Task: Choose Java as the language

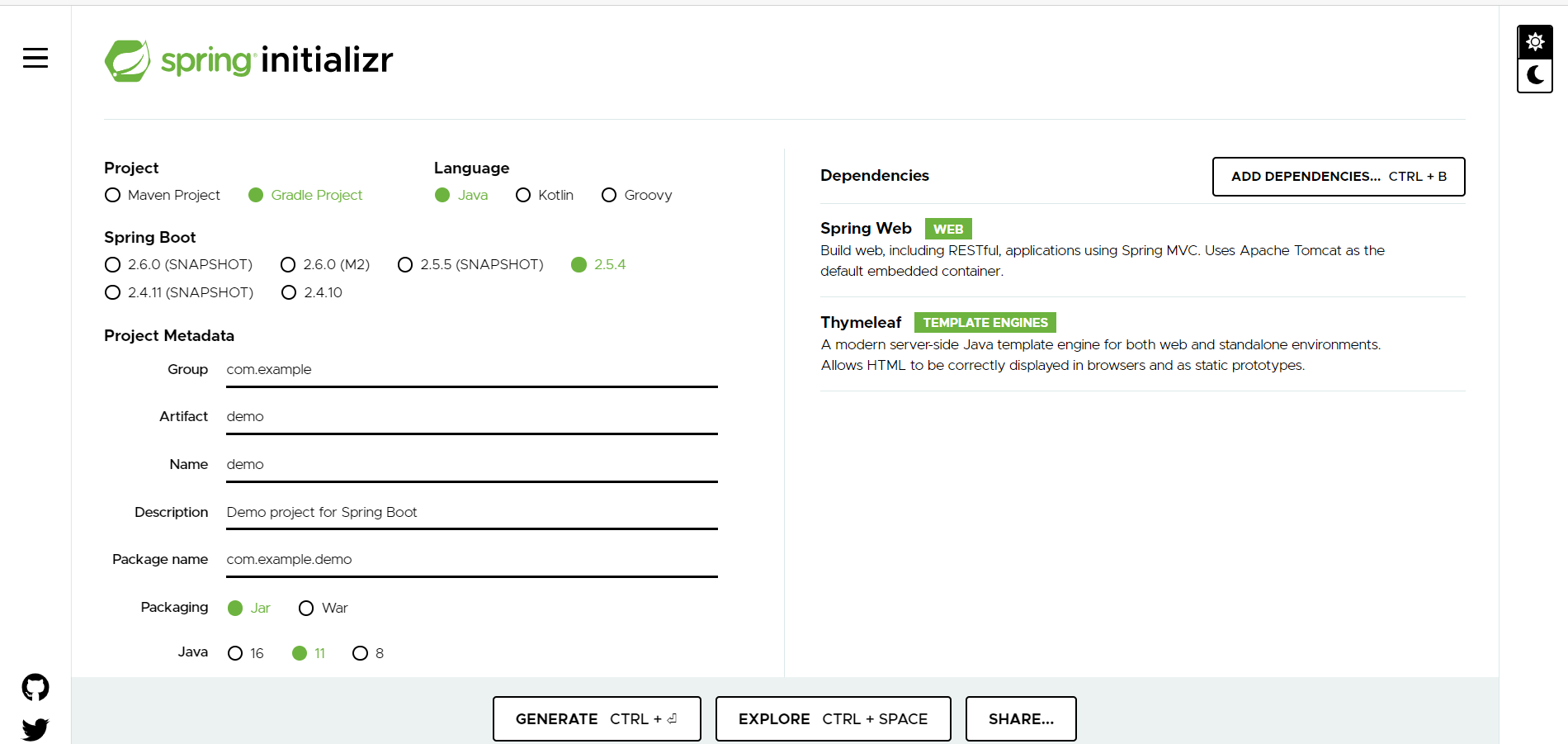Action: 461,195
